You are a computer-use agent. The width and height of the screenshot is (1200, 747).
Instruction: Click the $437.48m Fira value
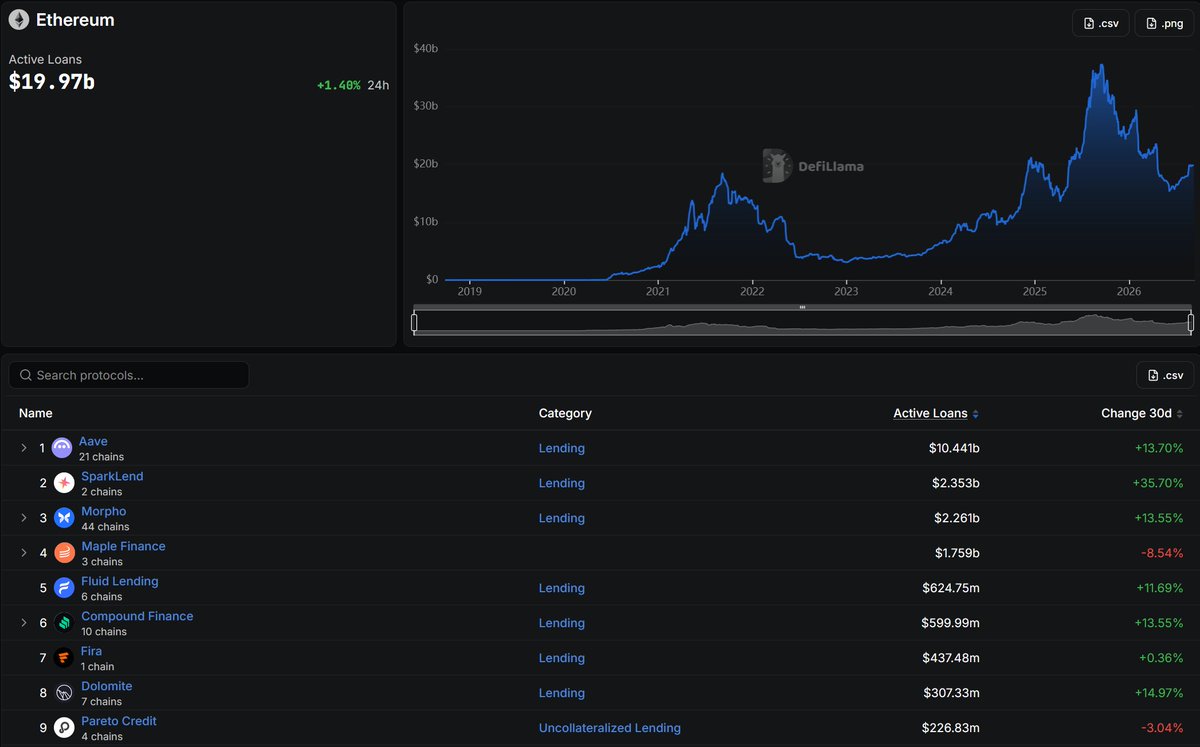(951, 658)
